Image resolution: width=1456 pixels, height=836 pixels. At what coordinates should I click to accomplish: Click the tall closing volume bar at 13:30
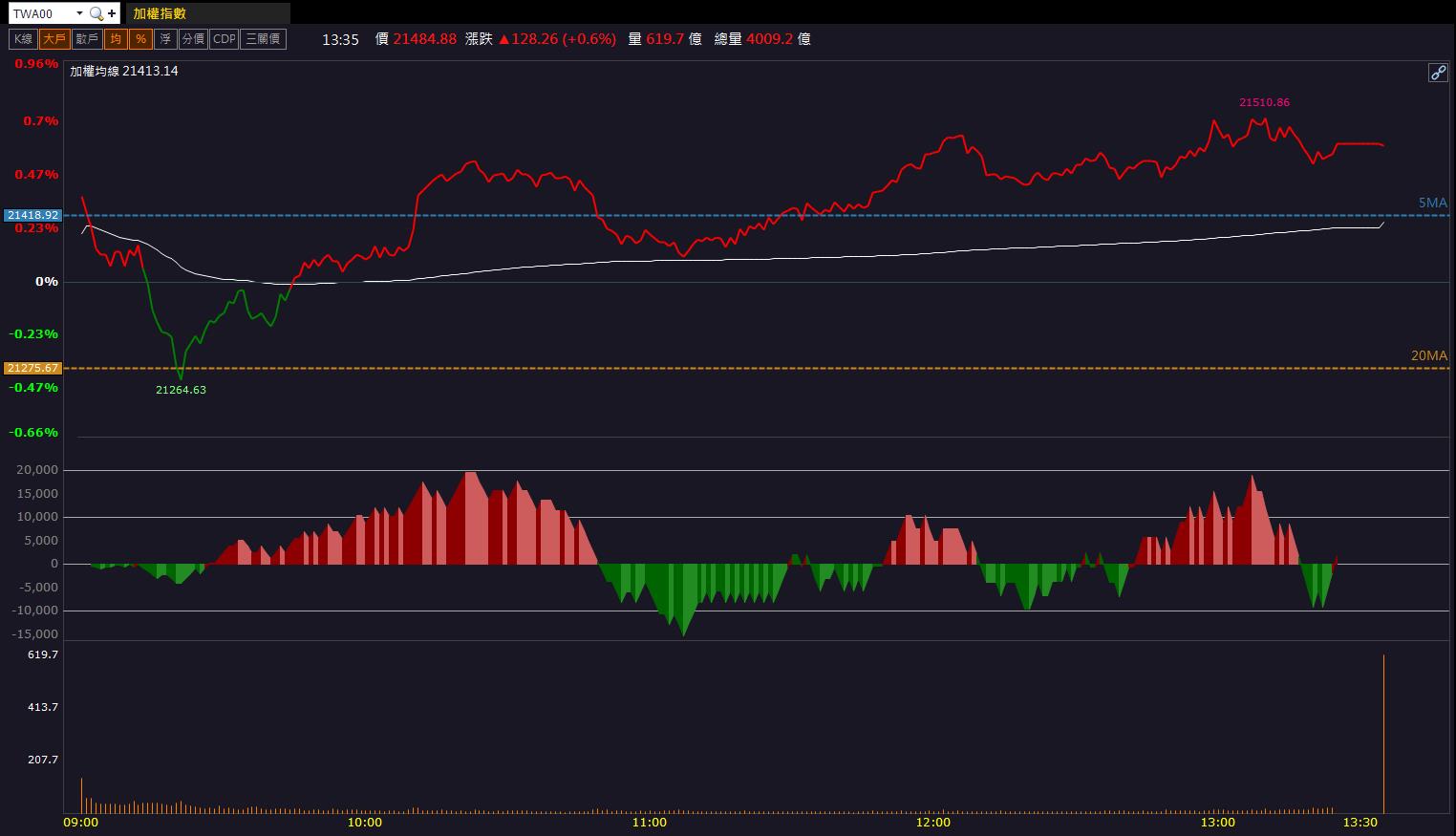(1383, 733)
